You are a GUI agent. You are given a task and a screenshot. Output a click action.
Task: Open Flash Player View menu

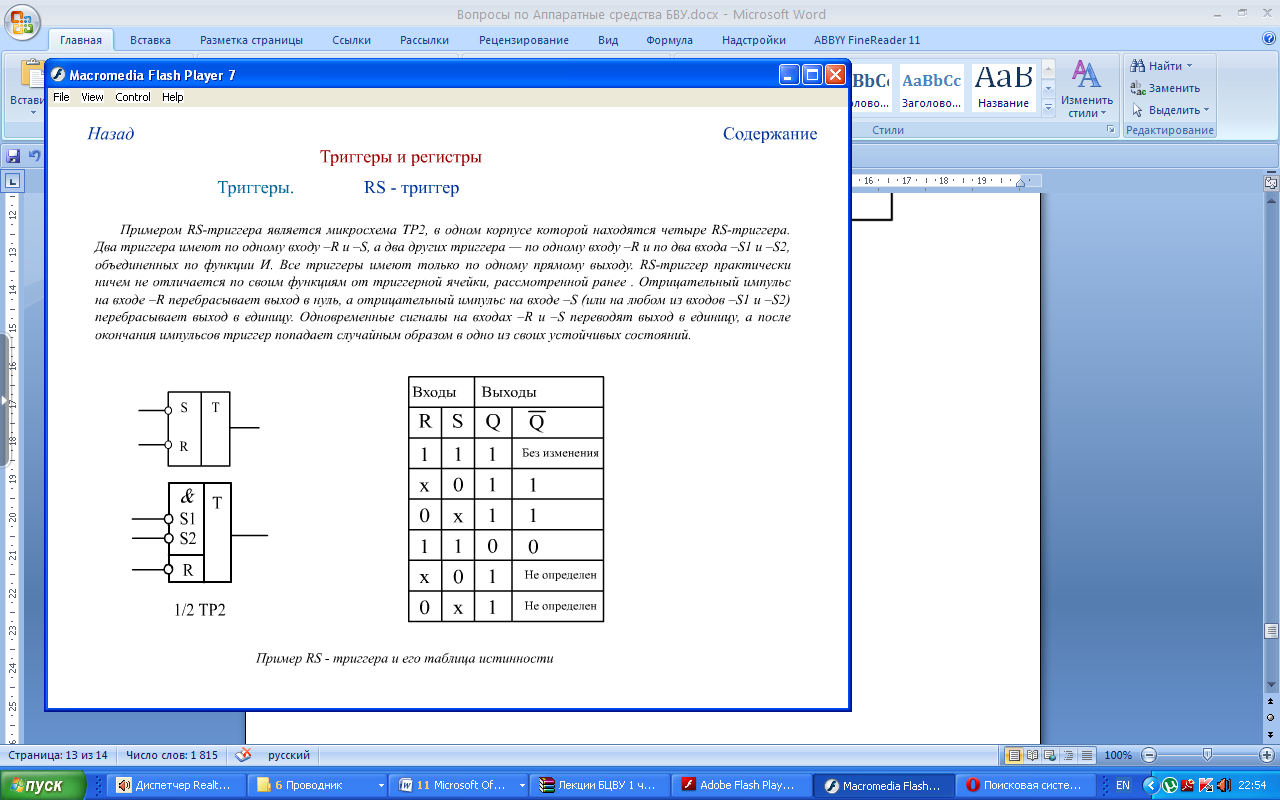(x=92, y=97)
